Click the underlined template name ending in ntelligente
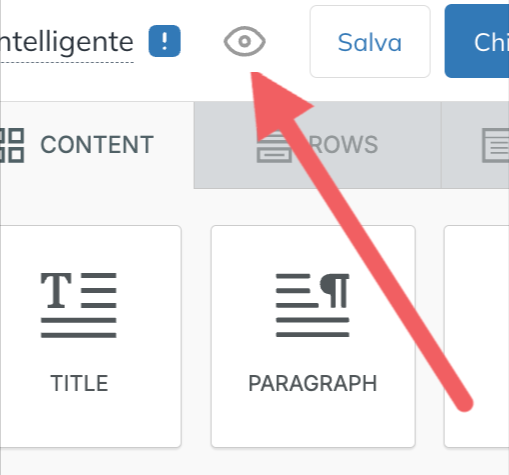Screen dimensions: 509x475 tap(67, 43)
